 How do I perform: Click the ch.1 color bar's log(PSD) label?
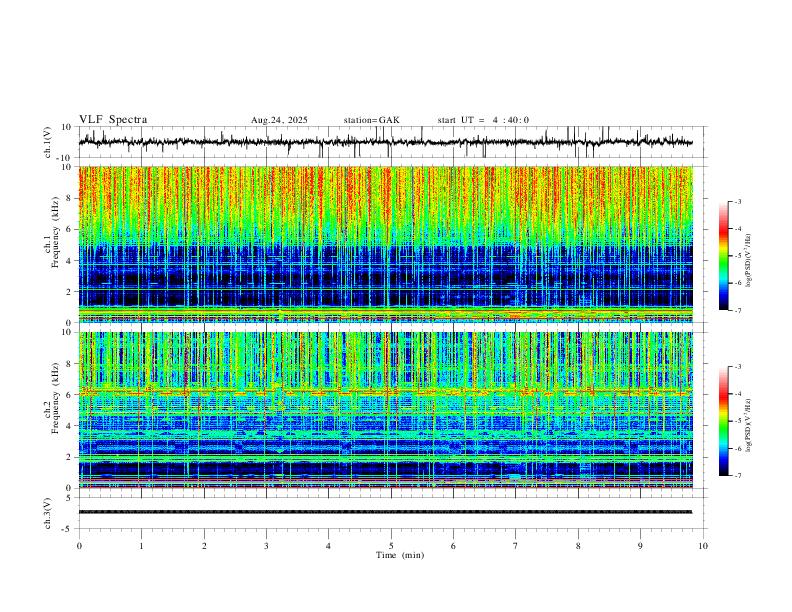coord(748,260)
